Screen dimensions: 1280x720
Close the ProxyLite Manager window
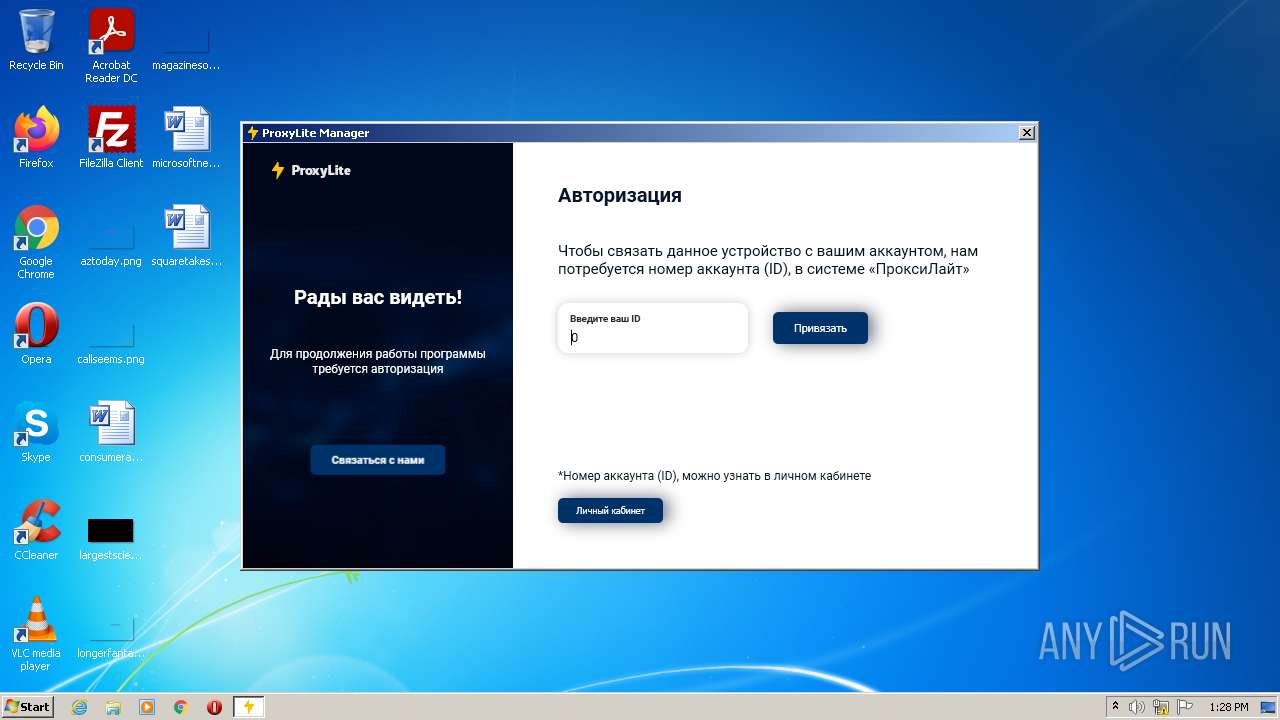click(x=1026, y=133)
